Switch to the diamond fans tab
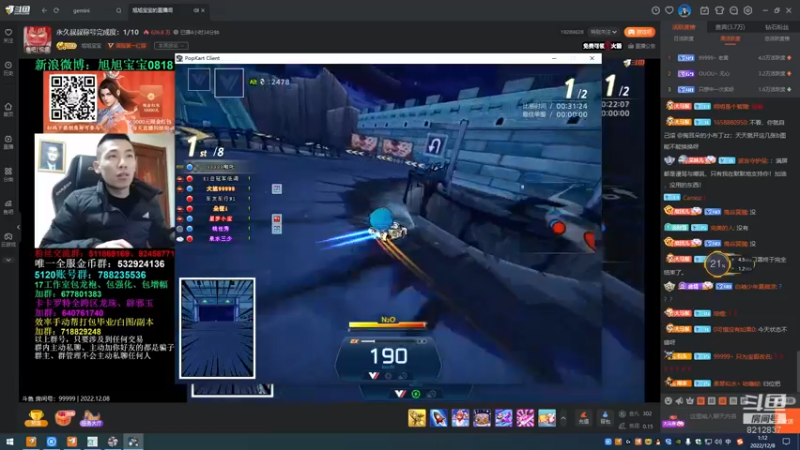This screenshot has height=450, width=800. coord(776,27)
